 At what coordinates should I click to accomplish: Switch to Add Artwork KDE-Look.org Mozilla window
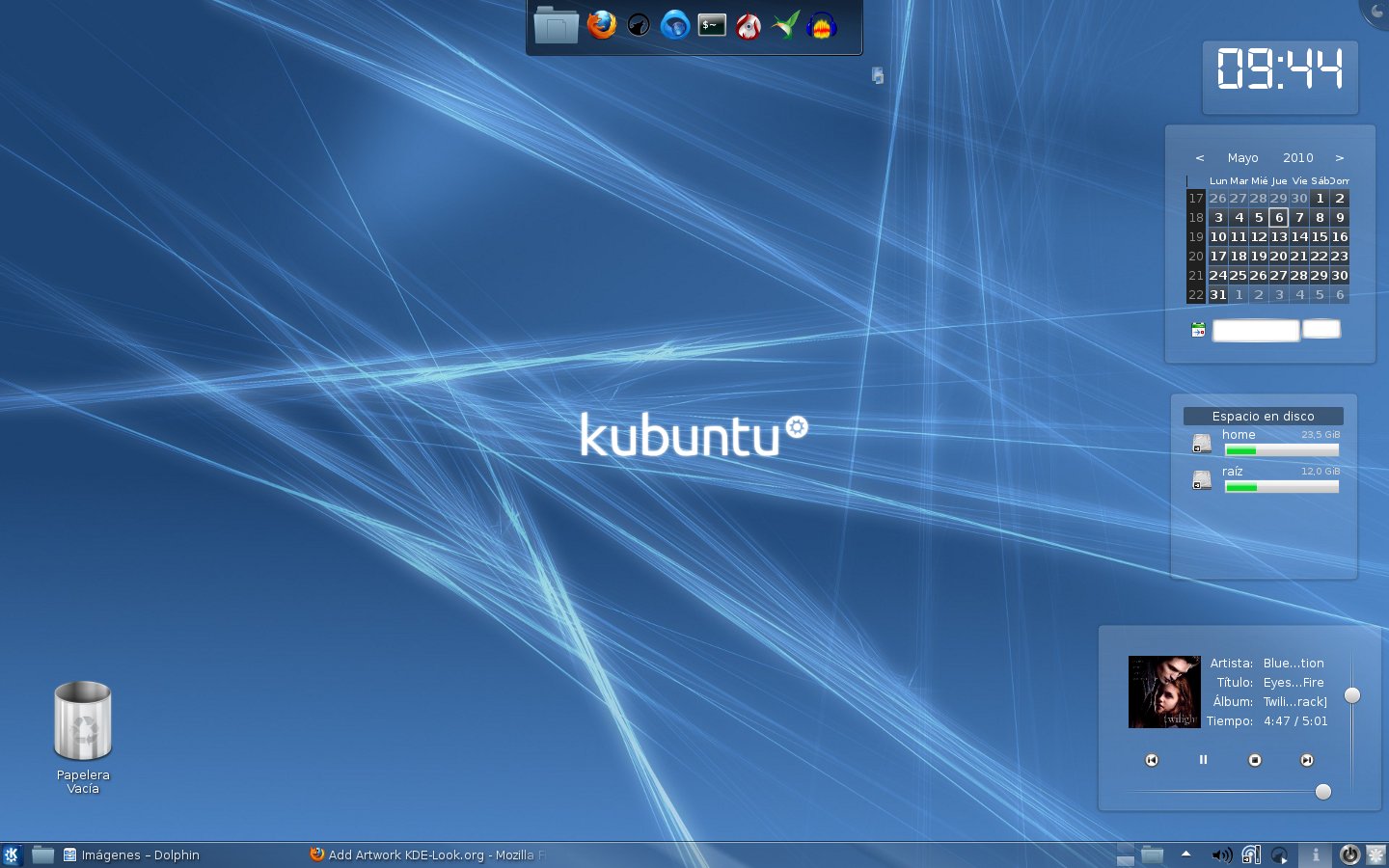tap(427, 854)
